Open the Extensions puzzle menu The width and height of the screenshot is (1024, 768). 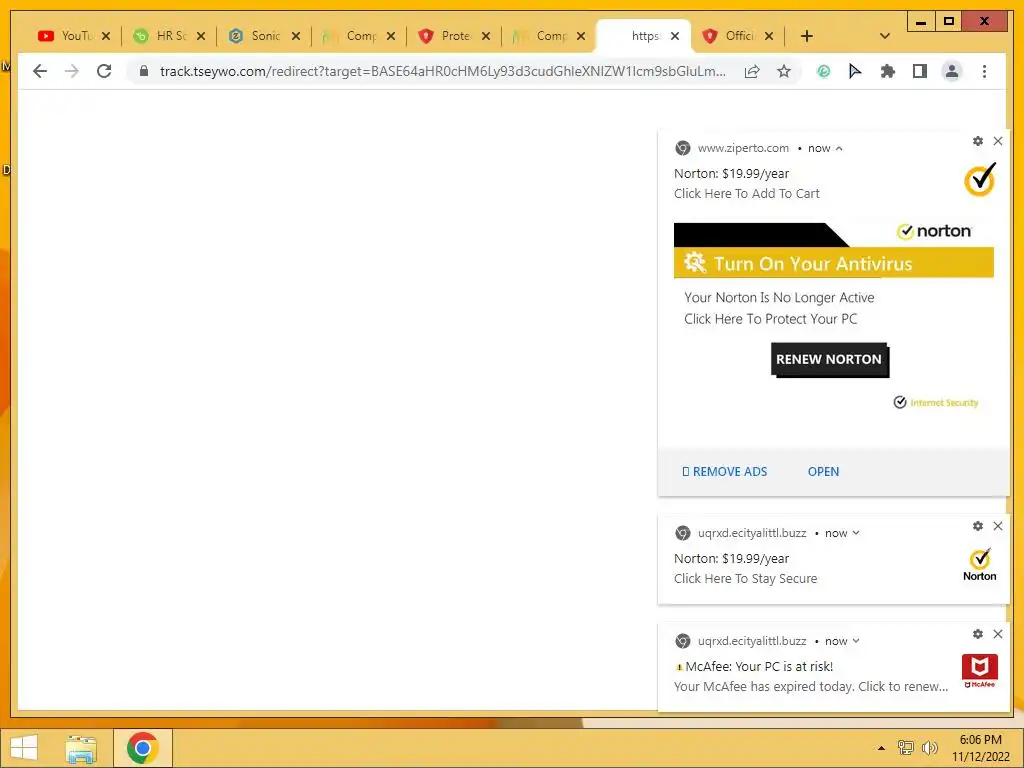pos(888,71)
